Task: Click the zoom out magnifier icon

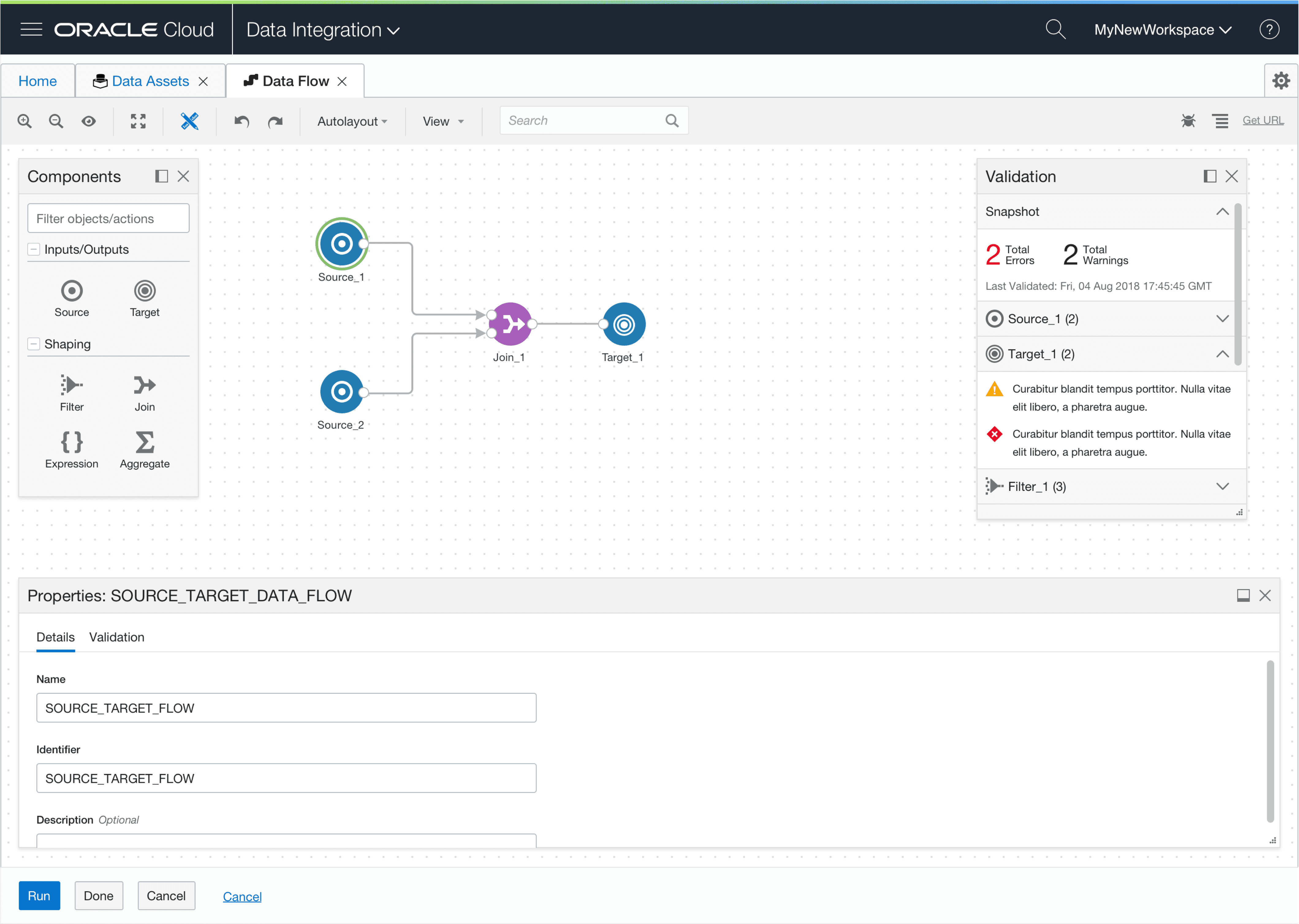Action: (56, 121)
